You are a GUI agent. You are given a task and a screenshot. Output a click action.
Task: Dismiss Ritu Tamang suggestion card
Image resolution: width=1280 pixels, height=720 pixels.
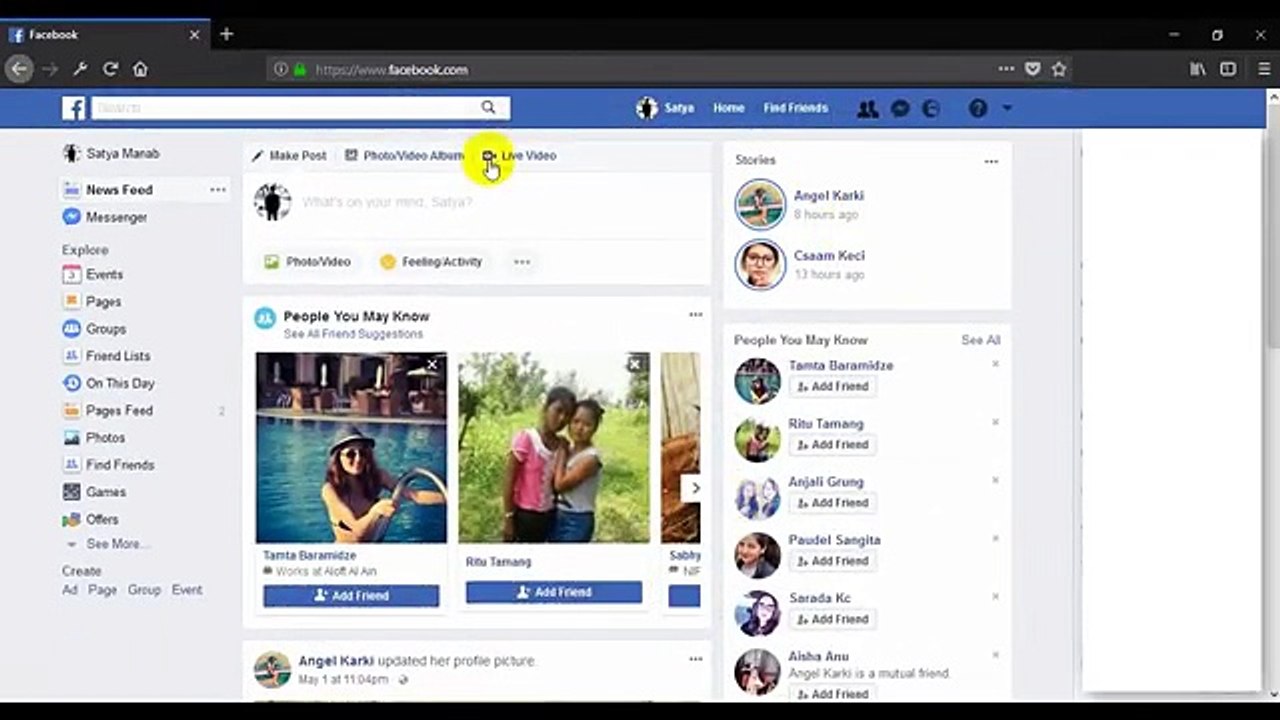point(634,365)
